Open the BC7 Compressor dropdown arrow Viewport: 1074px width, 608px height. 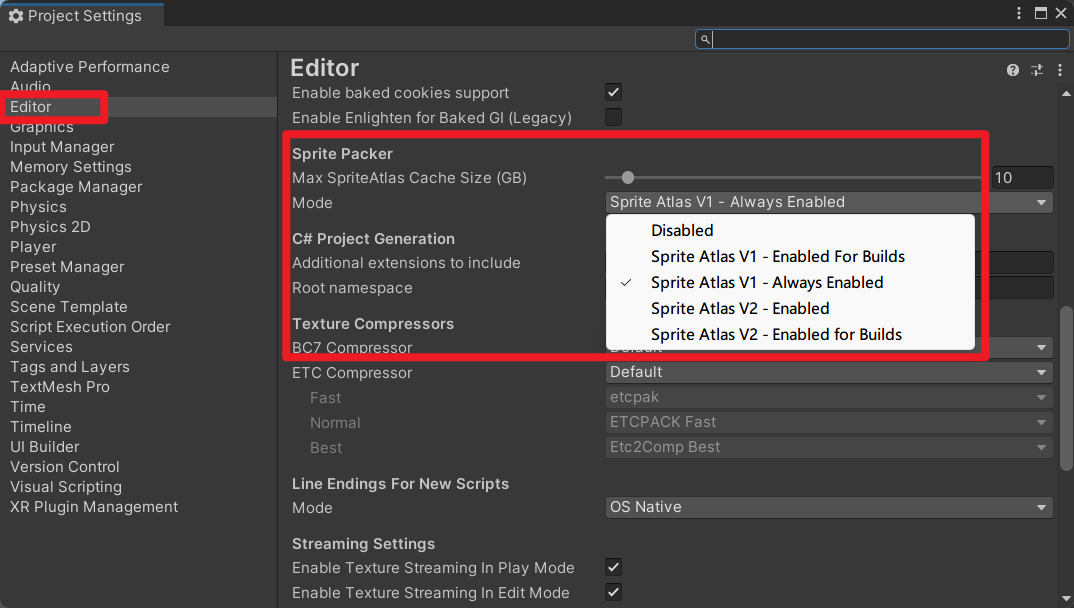[x=1041, y=348]
